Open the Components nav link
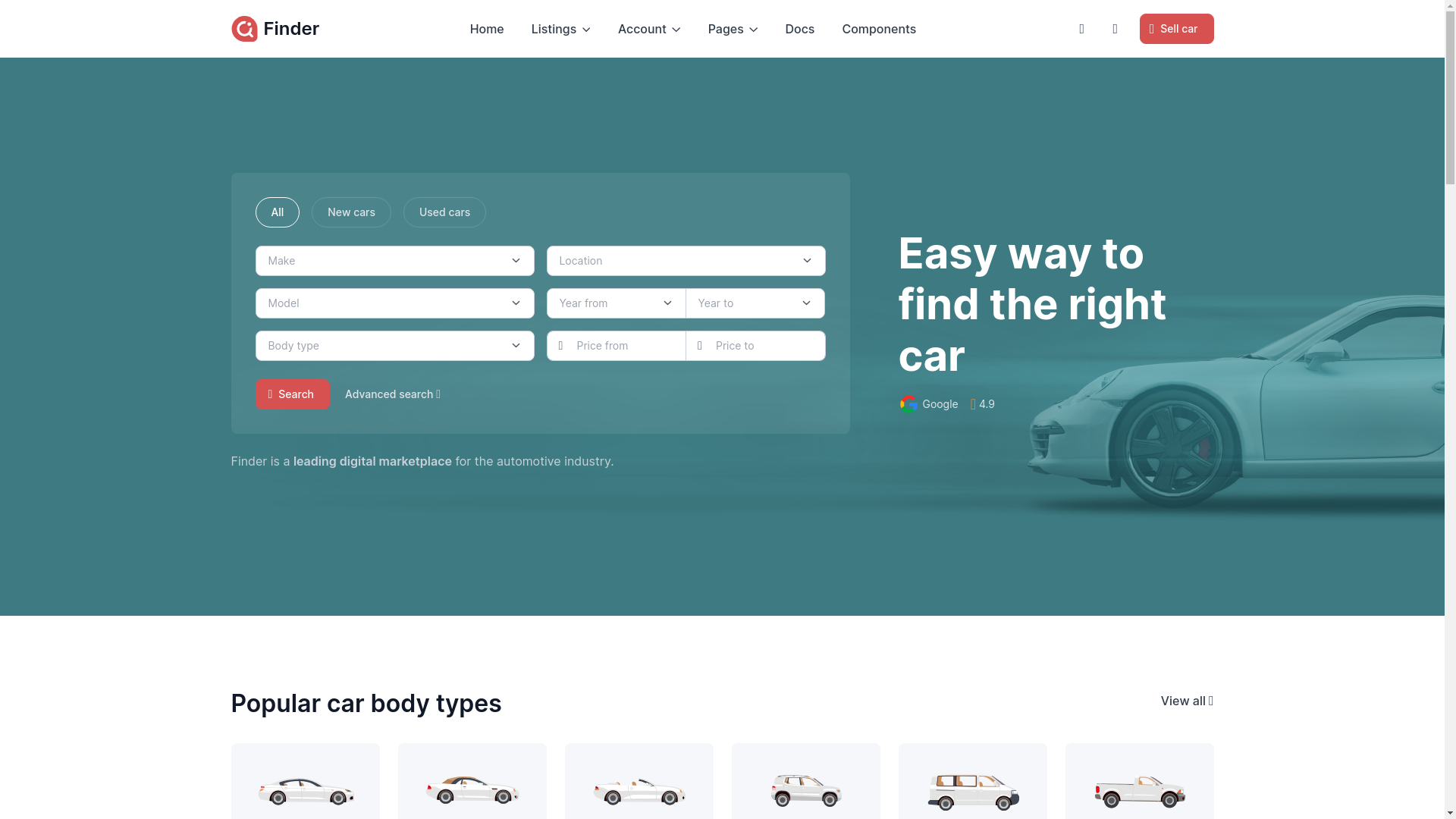This screenshot has height=819, width=1456. (x=879, y=29)
